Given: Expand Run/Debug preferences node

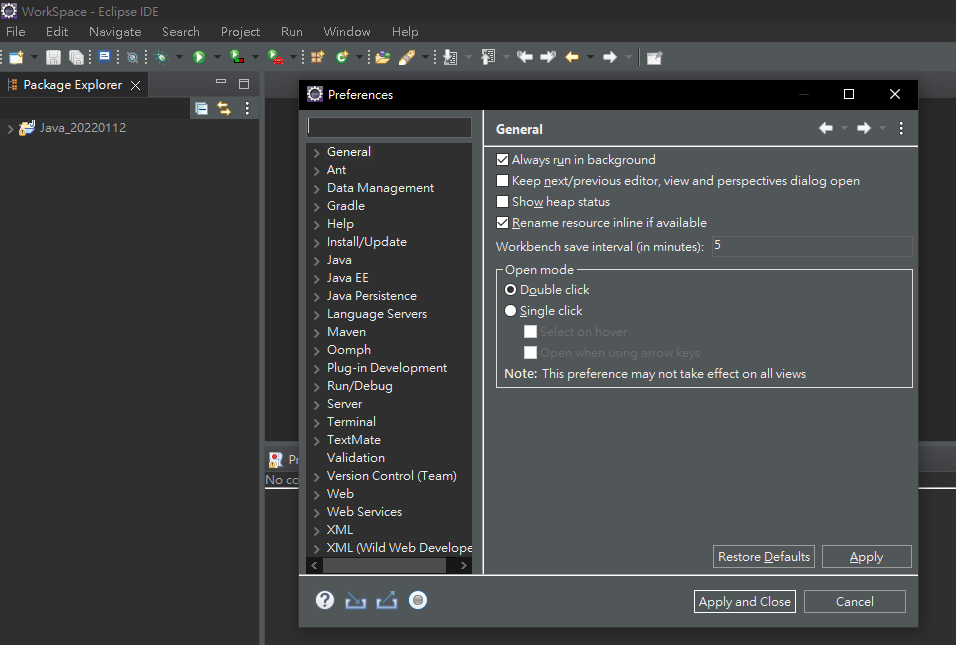Looking at the screenshot, I should pos(316,387).
